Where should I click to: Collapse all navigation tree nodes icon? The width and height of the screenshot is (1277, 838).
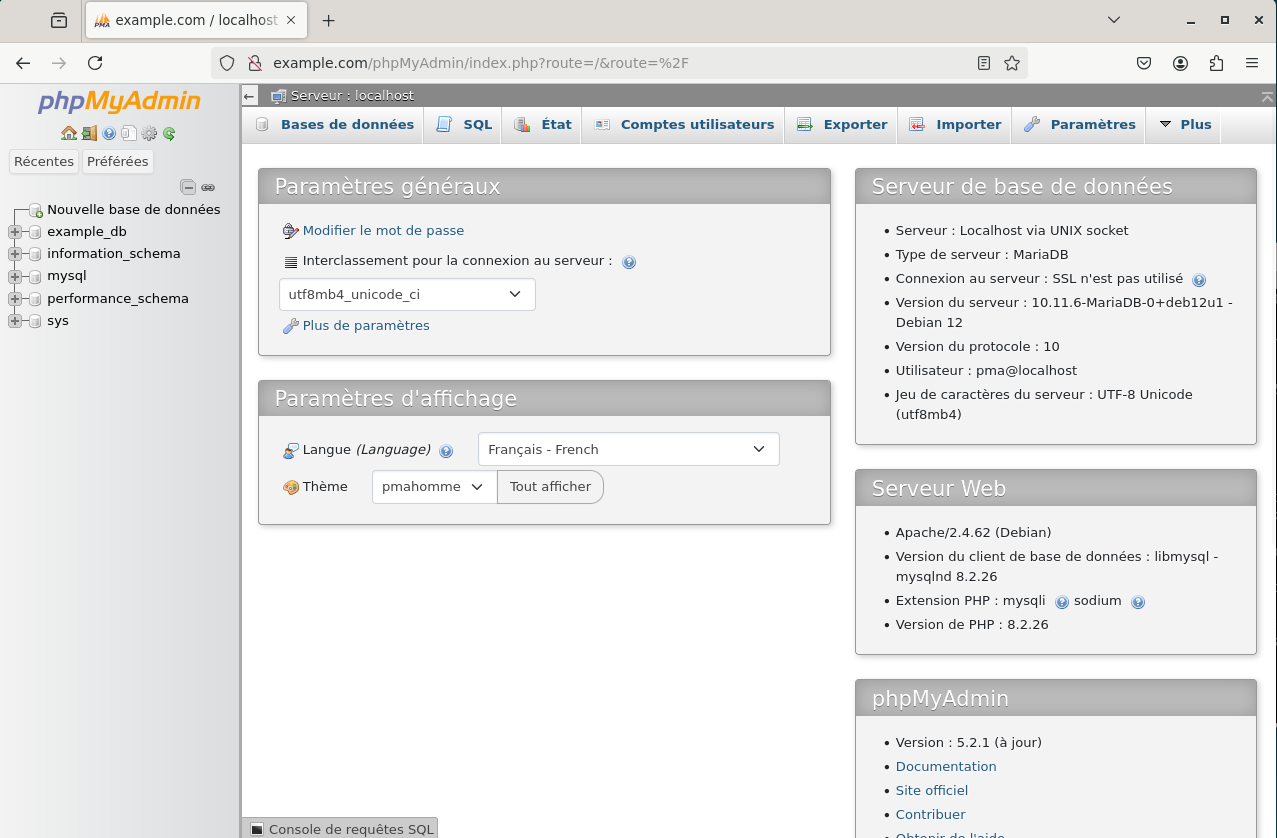point(188,187)
